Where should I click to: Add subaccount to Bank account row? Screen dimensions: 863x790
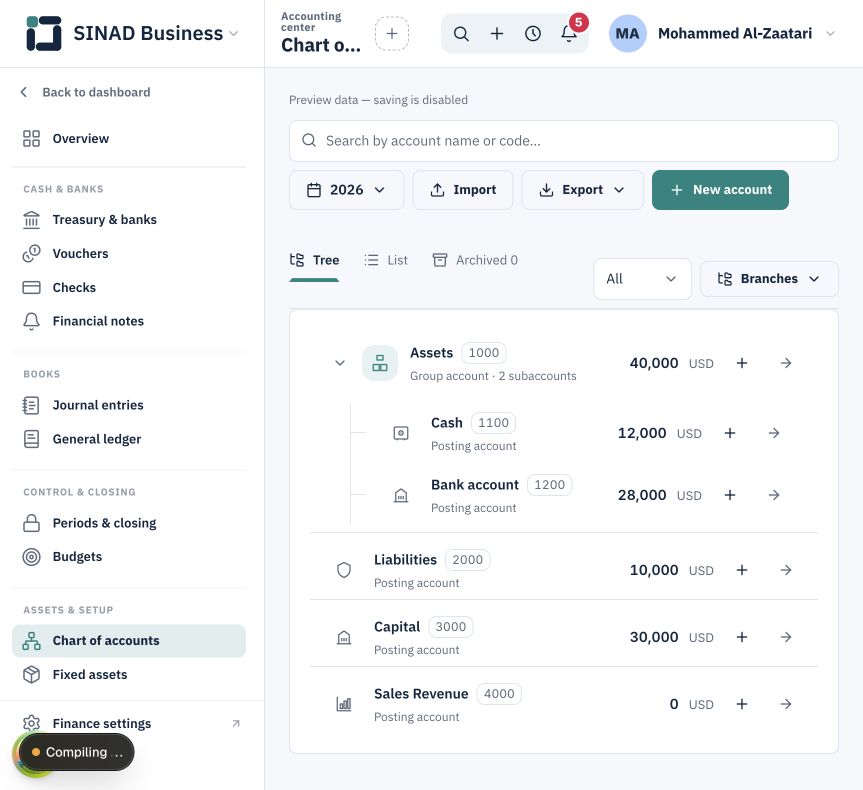tap(730, 495)
